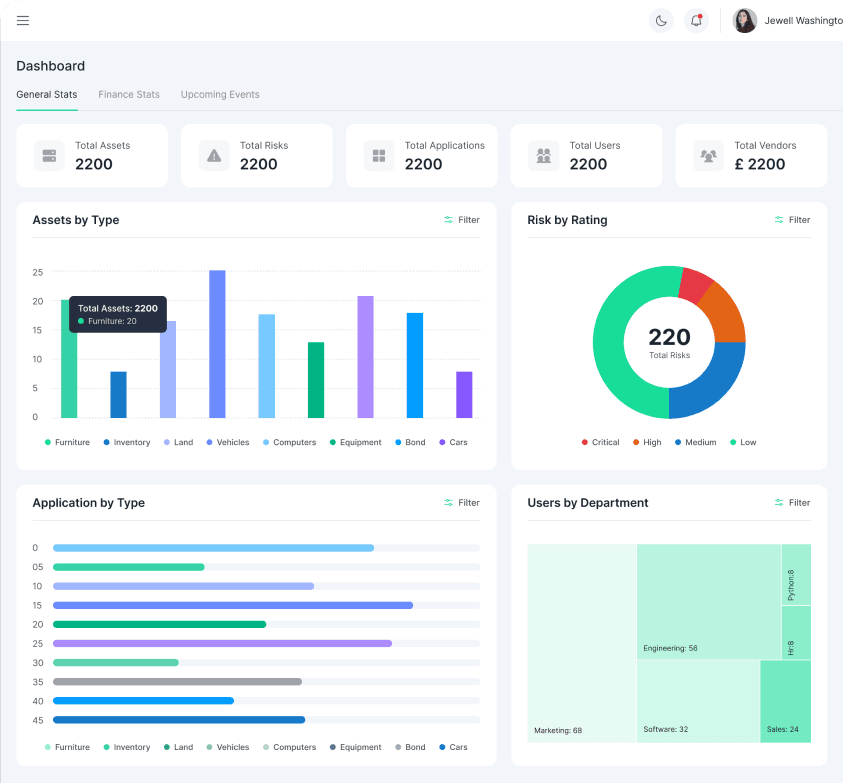This screenshot has height=783, width=843.
Task: Open notifications bell icon
Action: point(696,21)
